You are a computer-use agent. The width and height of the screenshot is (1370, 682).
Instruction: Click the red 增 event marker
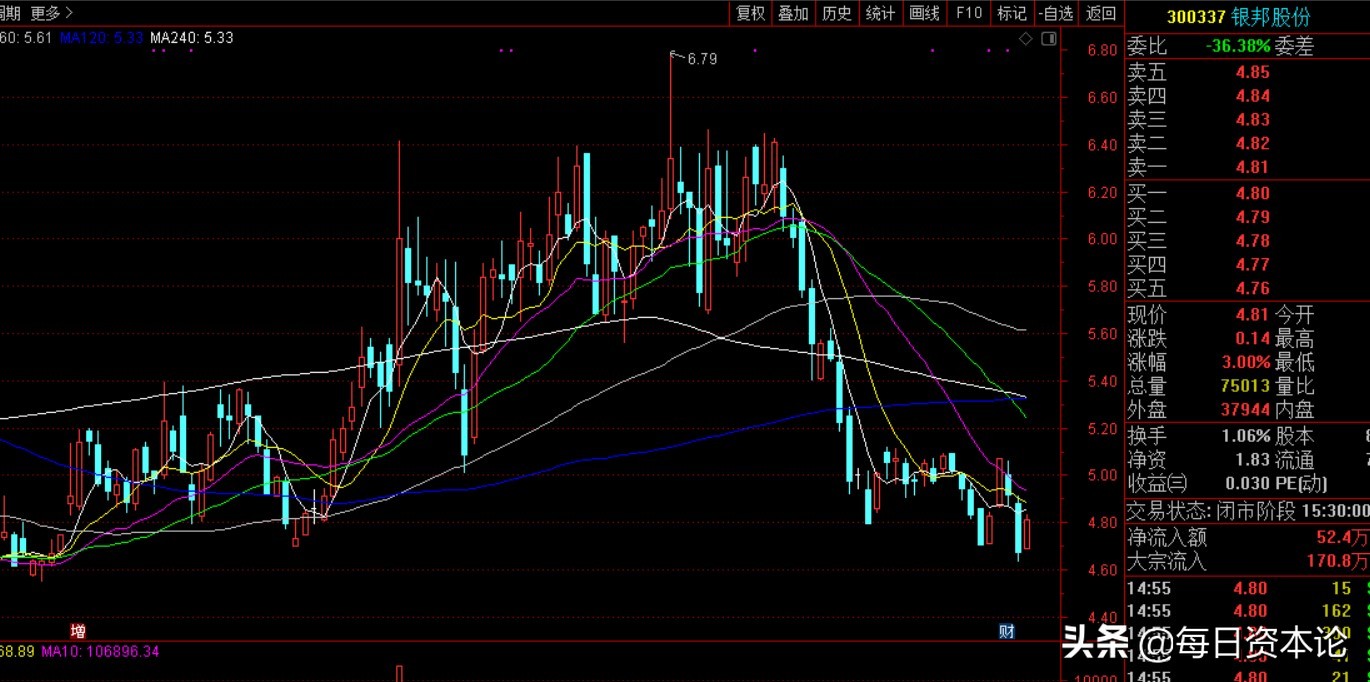pos(78,631)
